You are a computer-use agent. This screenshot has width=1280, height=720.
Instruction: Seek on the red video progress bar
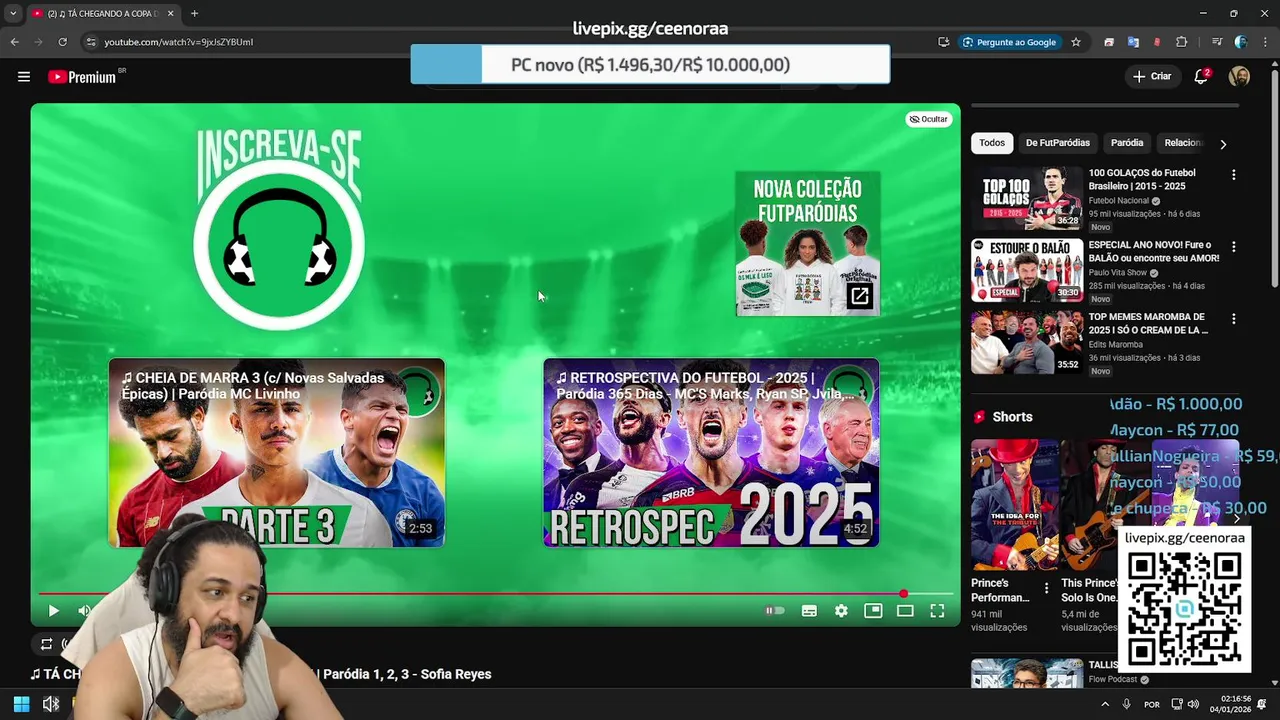(495, 594)
